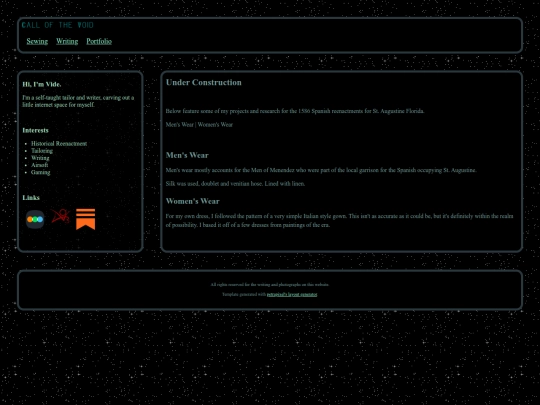Image resolution: width=540 pixels, height=405 pixels.
Task: Click the 'Men of Menendez' paragraph
Action: [321, 170]
